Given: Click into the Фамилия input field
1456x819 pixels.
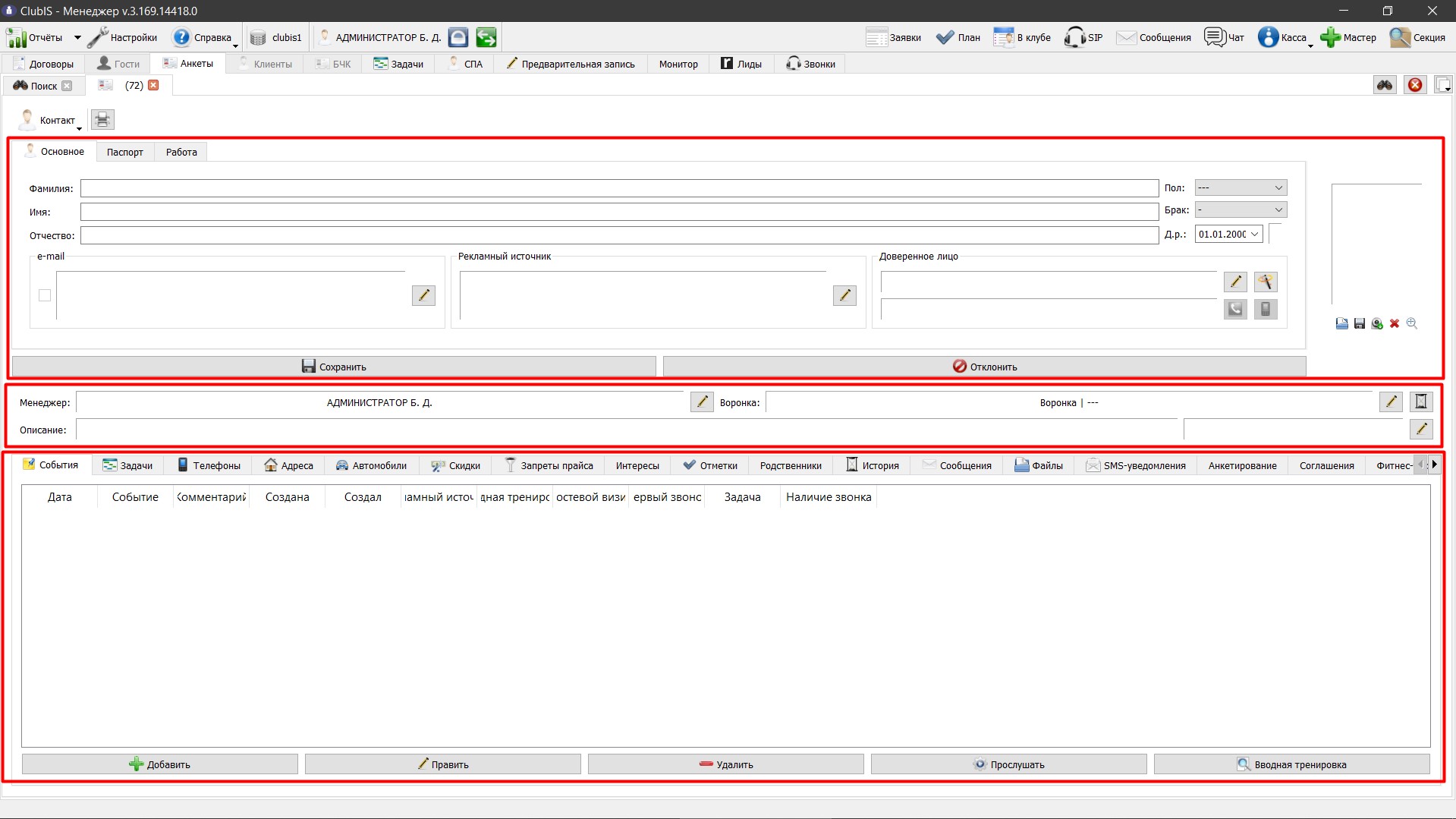Looking at the screenshot, I should pos(619,188).
